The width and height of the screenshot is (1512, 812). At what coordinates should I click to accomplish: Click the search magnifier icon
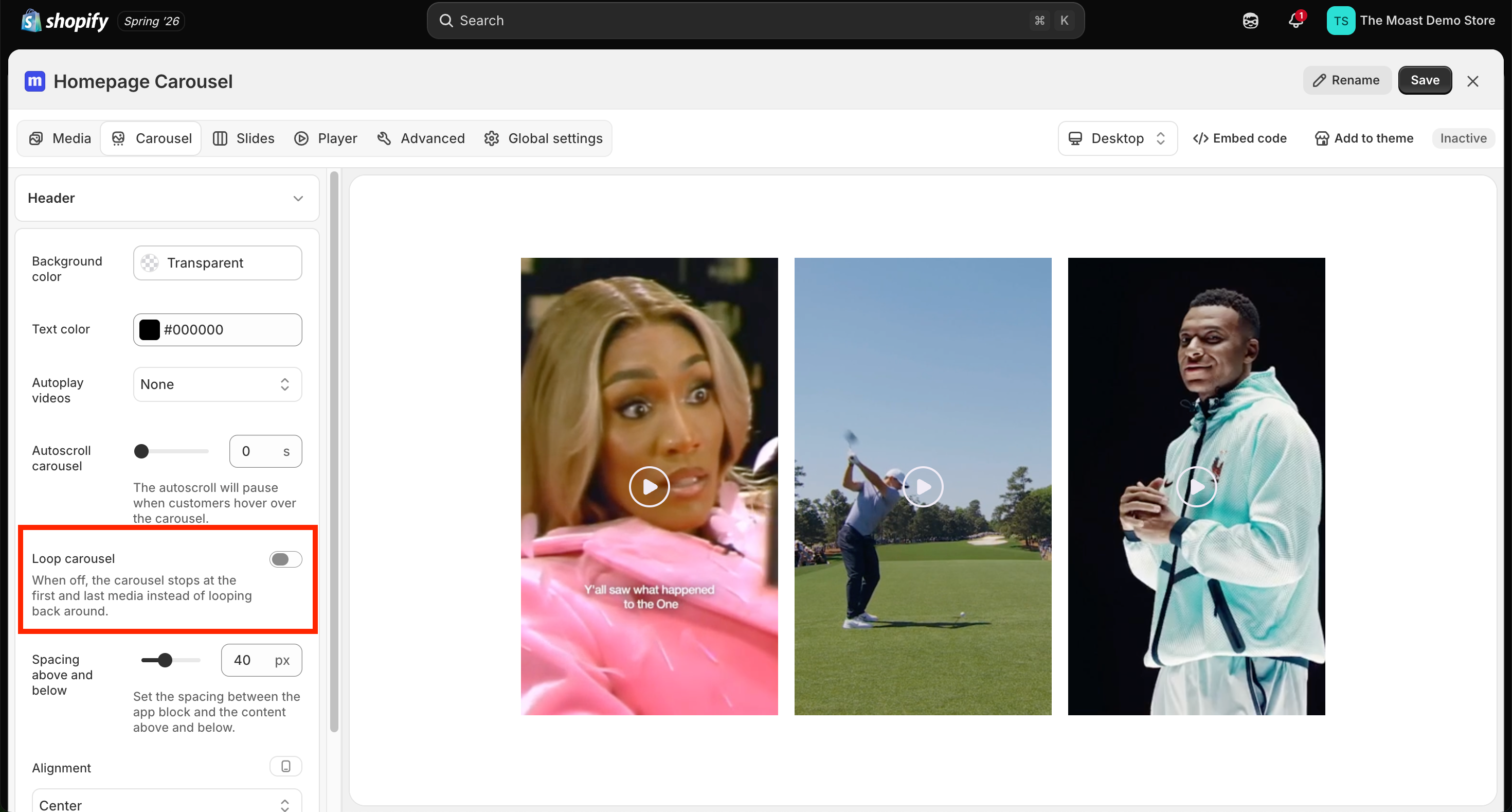coord(446,21)
